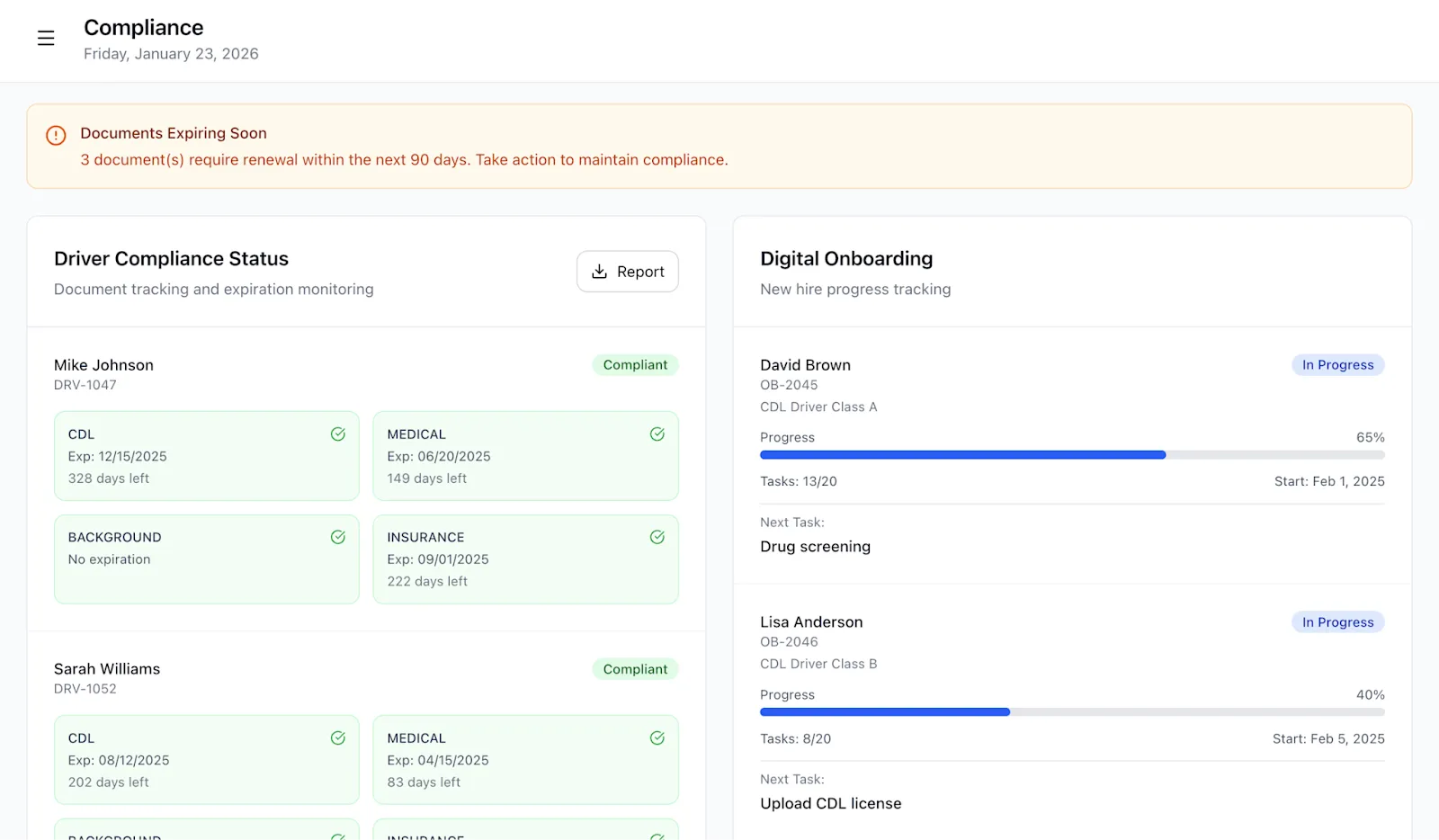Click the Documents Expiring Soon warning icon
This screenshot has height=840, width=1439.
[56, 136]
